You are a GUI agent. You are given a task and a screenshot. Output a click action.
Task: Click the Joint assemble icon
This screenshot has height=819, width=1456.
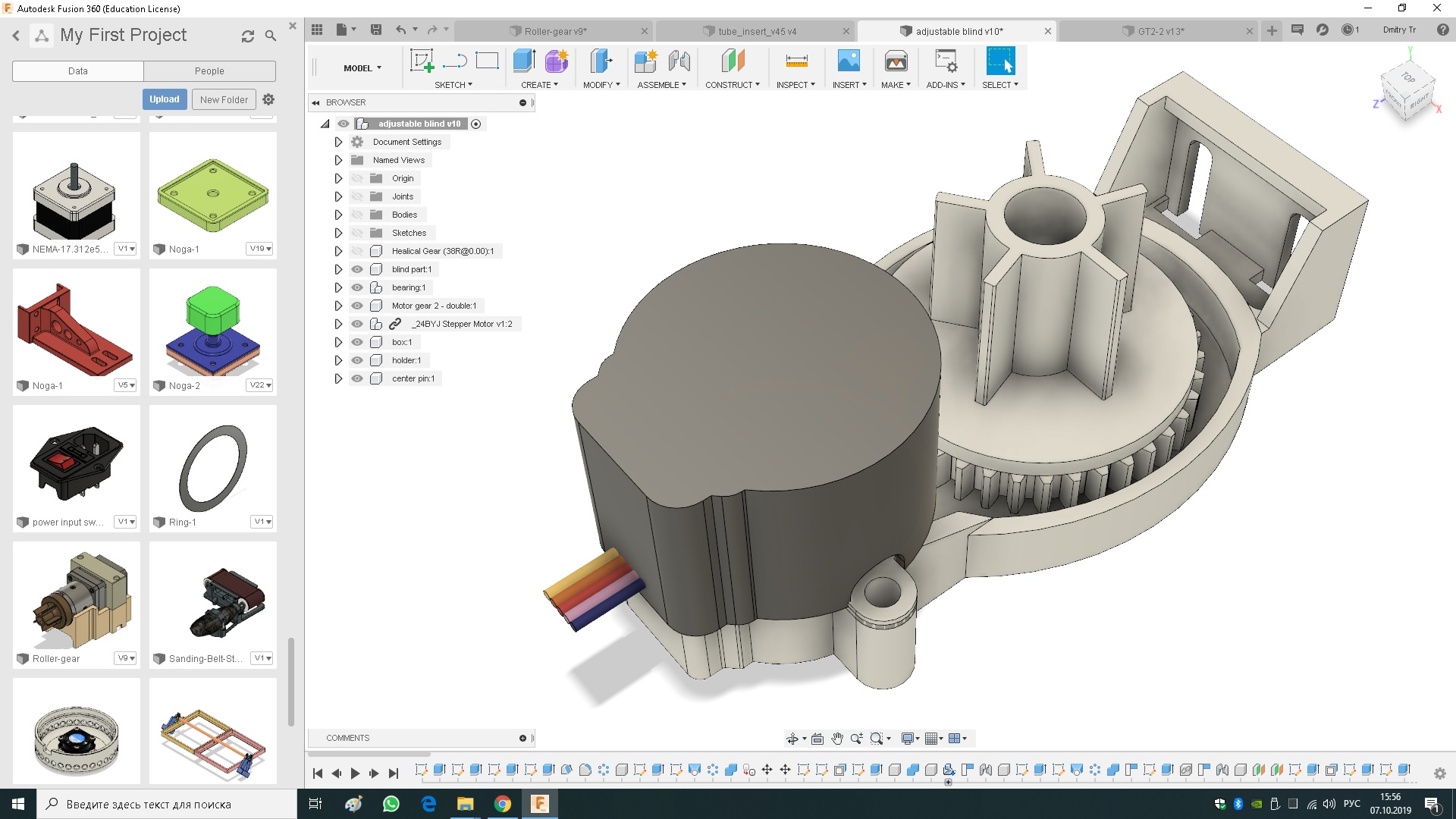pos(679,61)
